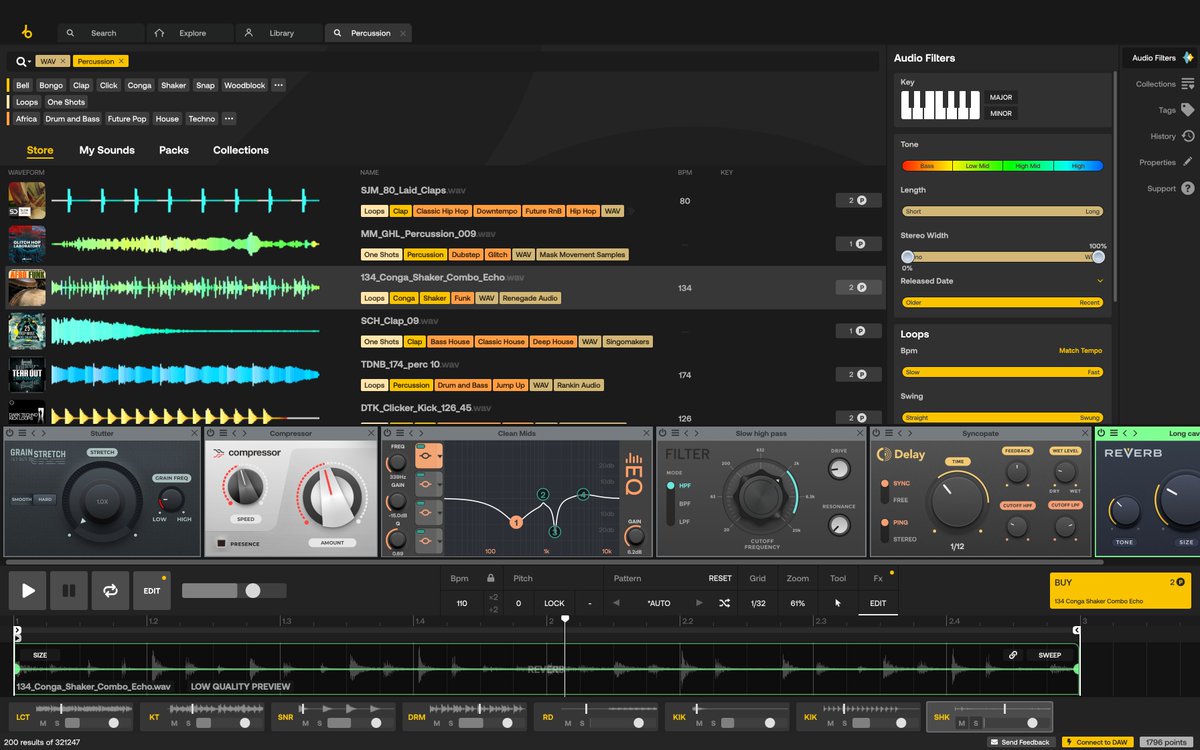Pause playback with the Pause button

point(69,591)
